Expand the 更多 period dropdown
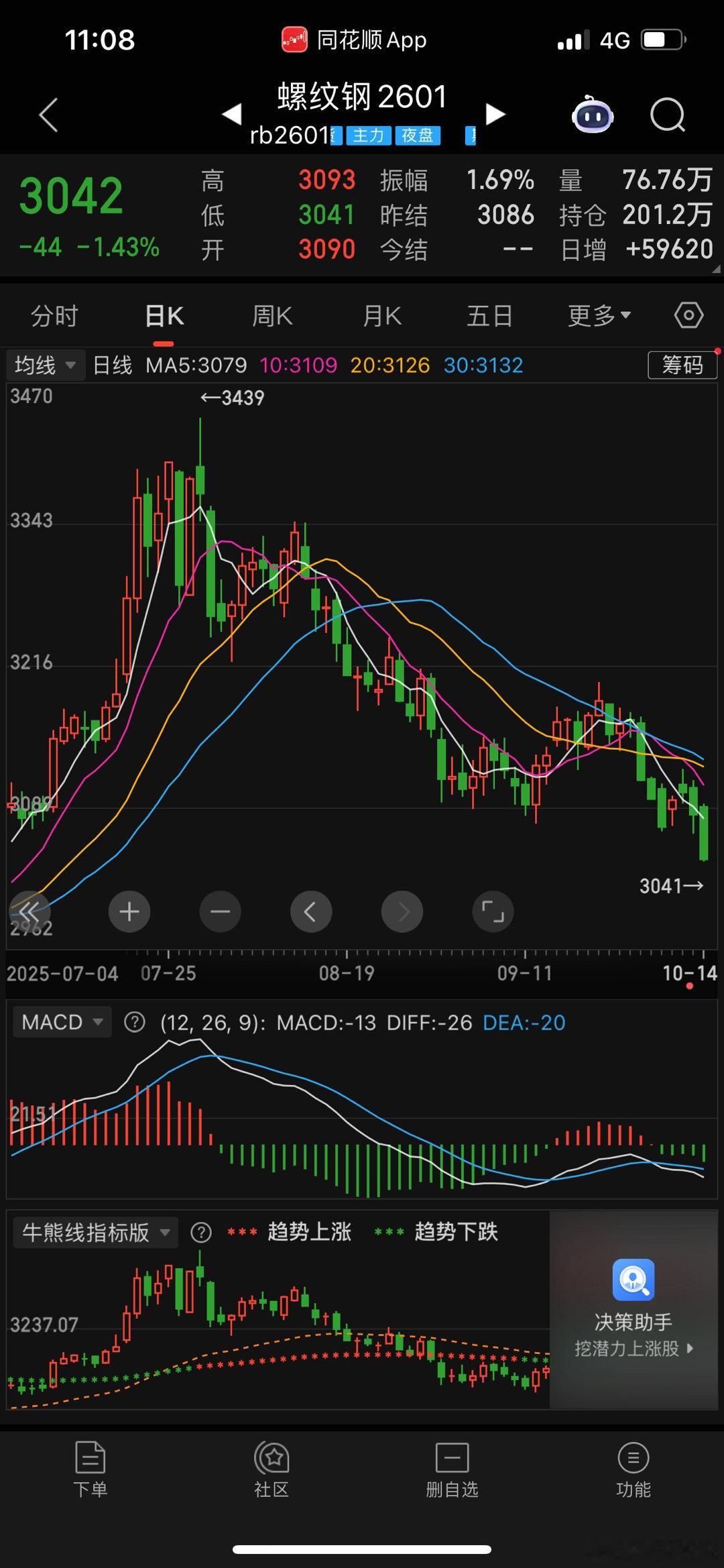The image size is (724, 1568). [x=599, y=315]
